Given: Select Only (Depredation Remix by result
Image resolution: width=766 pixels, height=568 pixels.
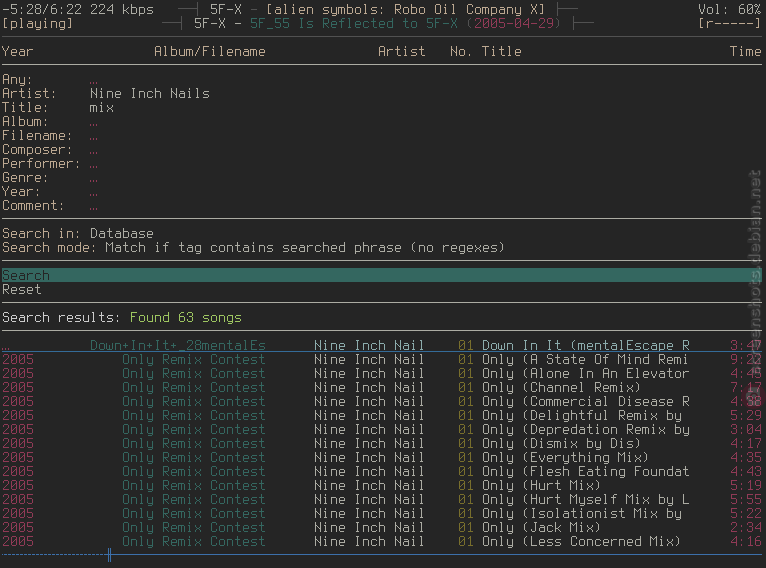Looking at the screenshot, I should click(381, 429).
